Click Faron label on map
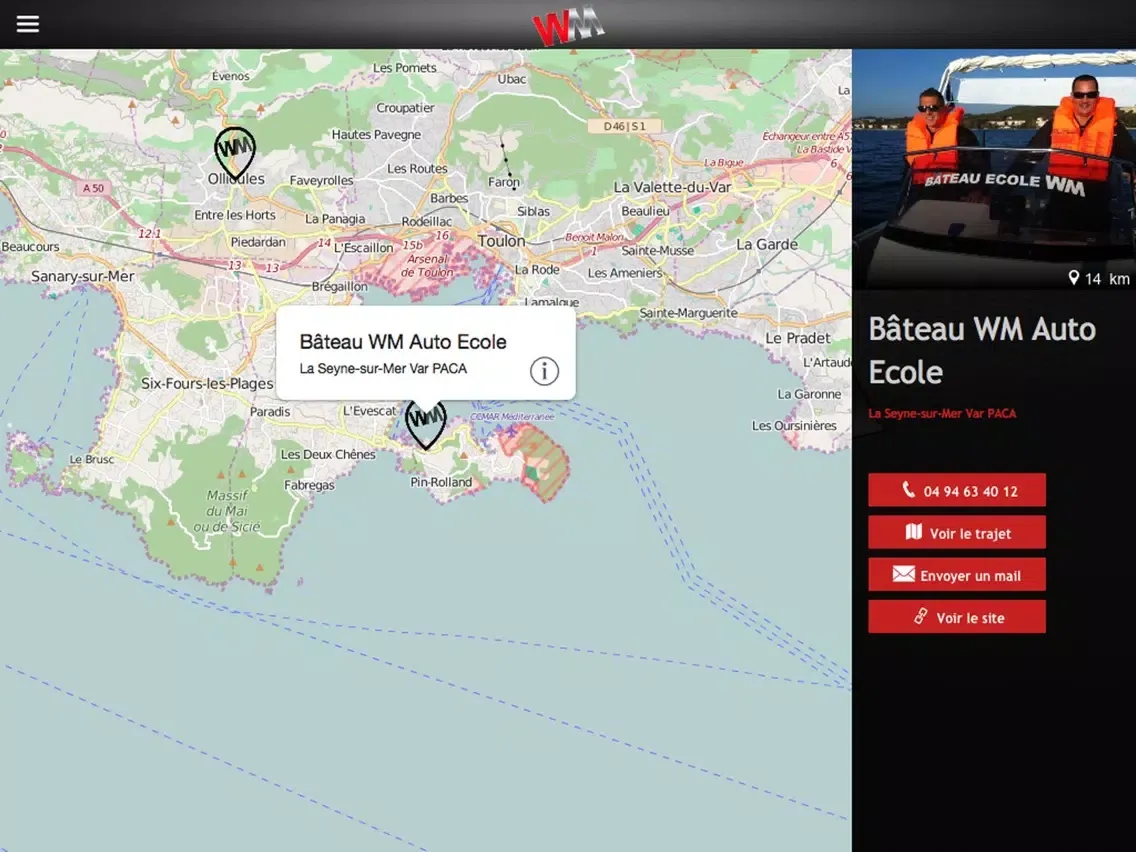This screenshot has height=852, width=1136. tap(504, 182)
